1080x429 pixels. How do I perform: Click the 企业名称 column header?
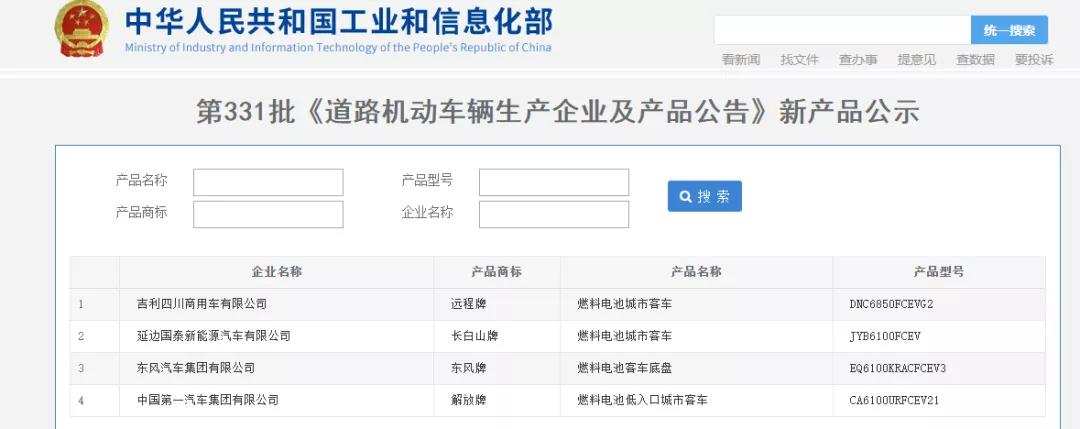coord(276,272)
